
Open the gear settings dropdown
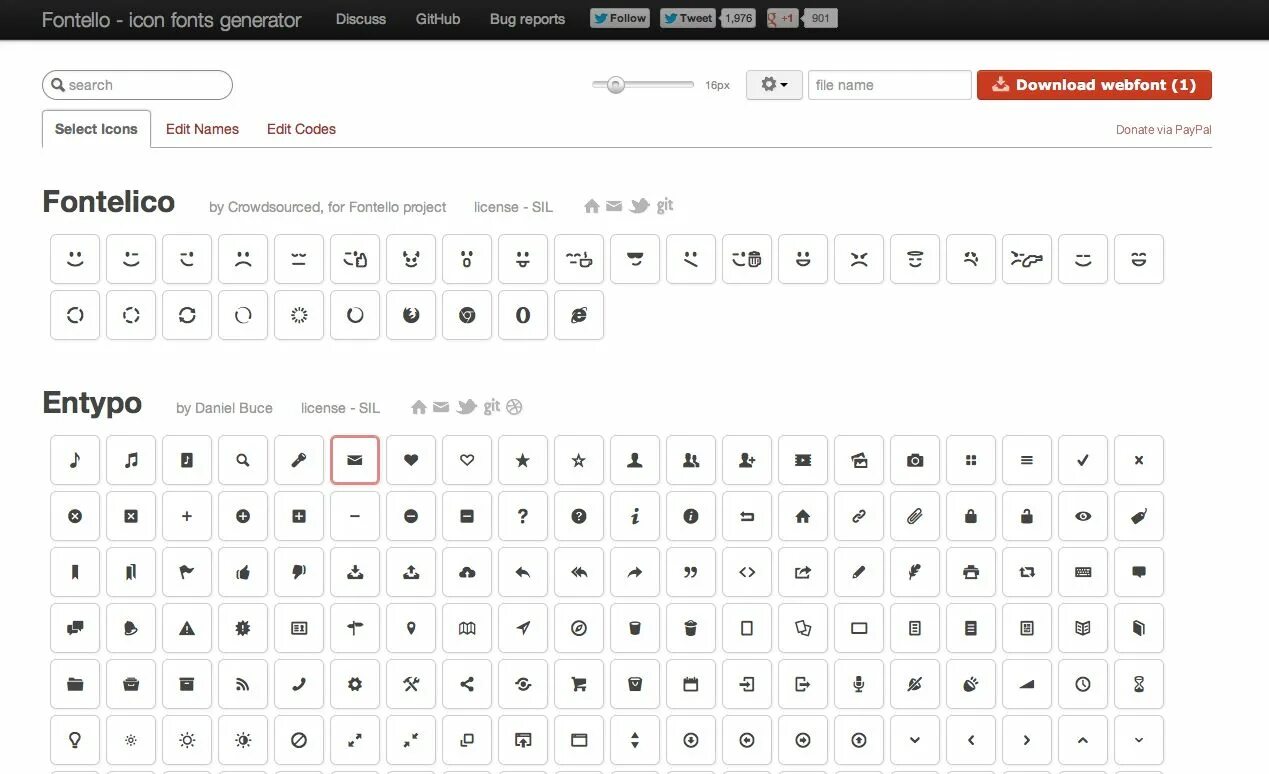pyautogui.click(x=774, y=85)
